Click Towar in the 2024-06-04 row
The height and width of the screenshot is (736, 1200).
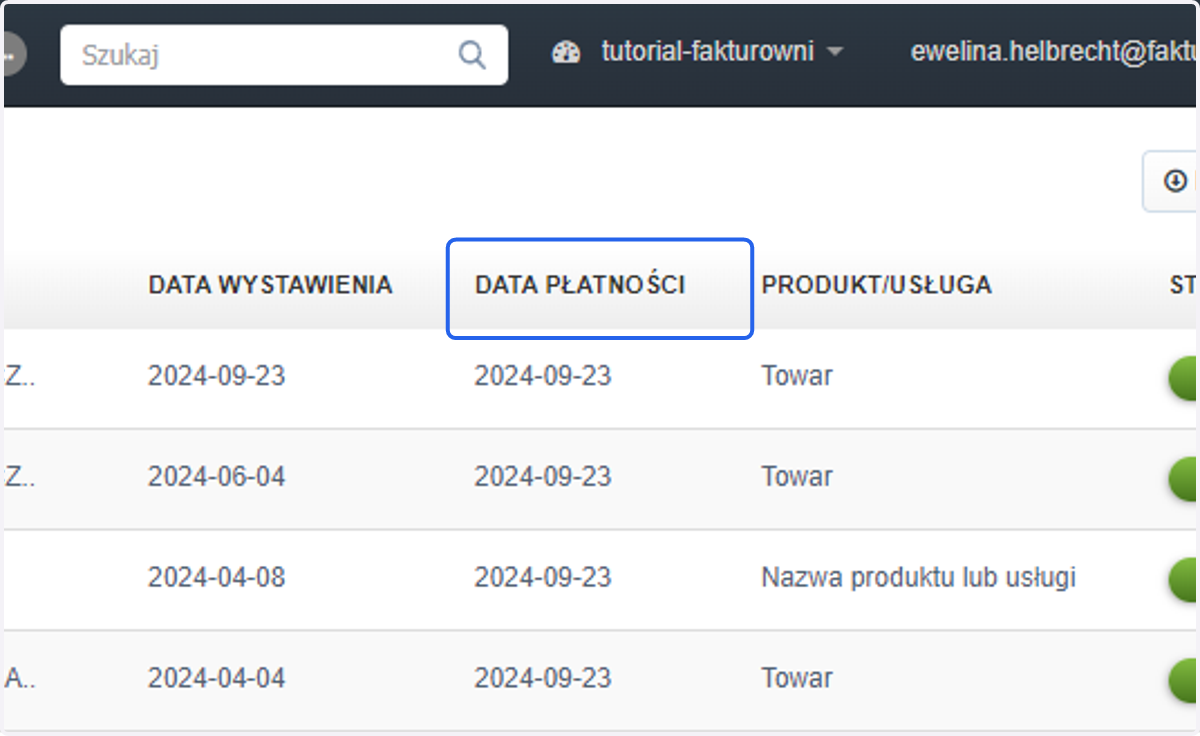(797, 476)
